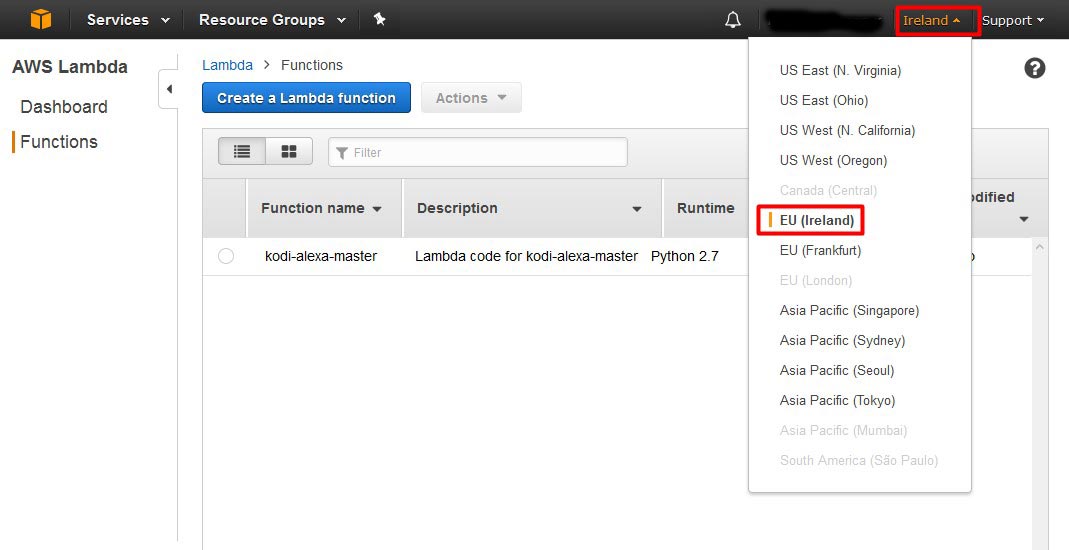Click the kodi-alexa-master function name

321,256
